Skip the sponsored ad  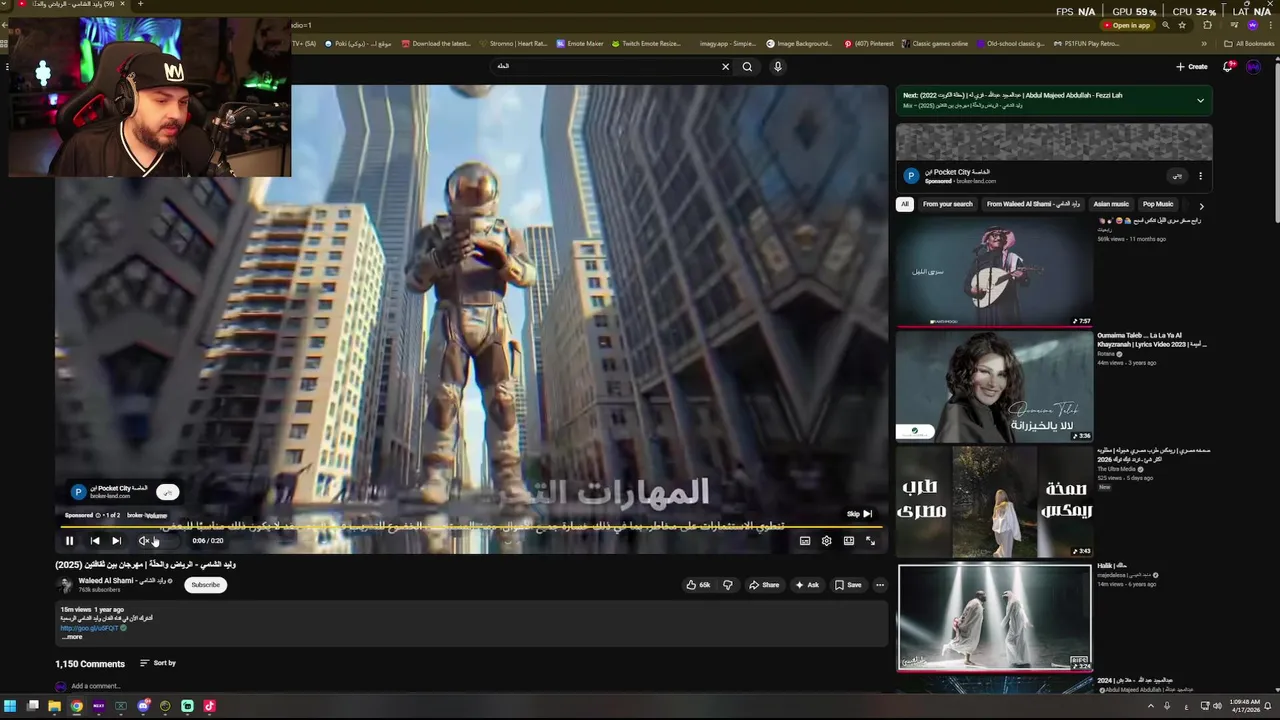click(x=860, y=514)
